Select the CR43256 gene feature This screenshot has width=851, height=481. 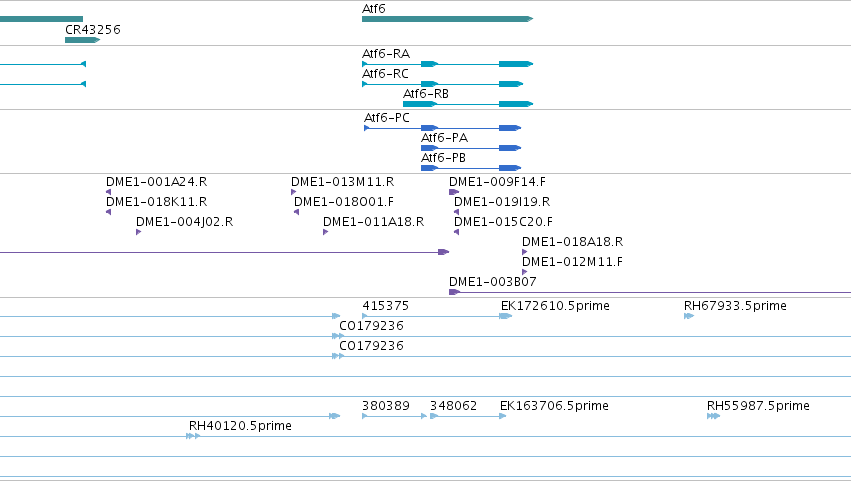(82, 40)
